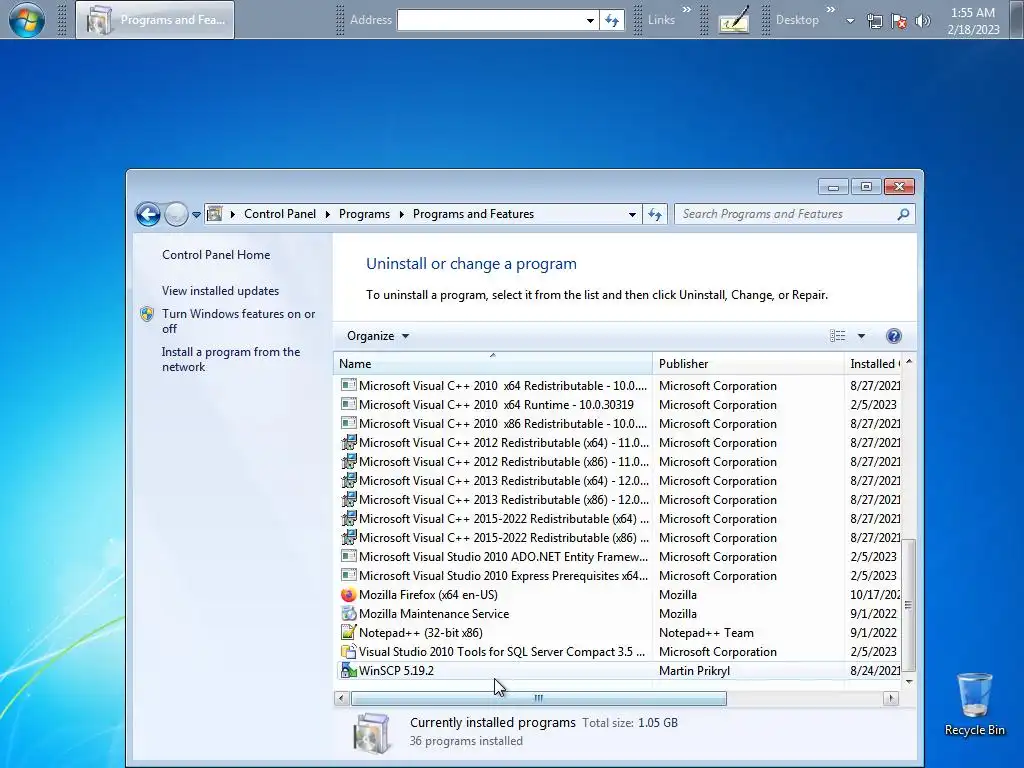Select Visual Studio 2010 Tools for SQL Server icon
Viewport: 1024px width, 768px height.
point(349,651)
